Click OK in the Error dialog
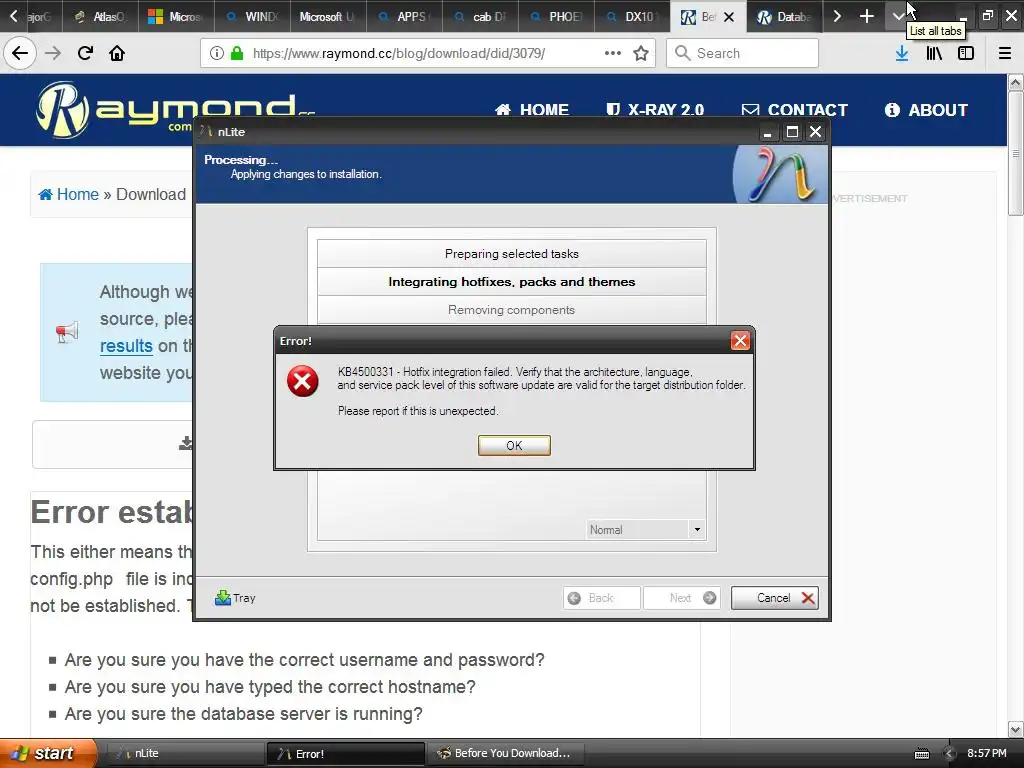Screen dimensions: 1024x768 [514, 445]
